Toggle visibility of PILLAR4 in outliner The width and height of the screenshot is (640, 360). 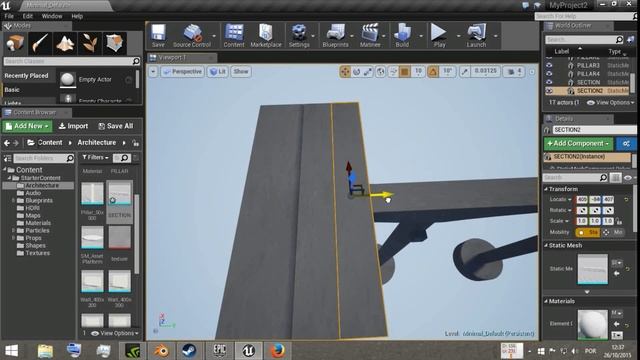coord(549,74)
